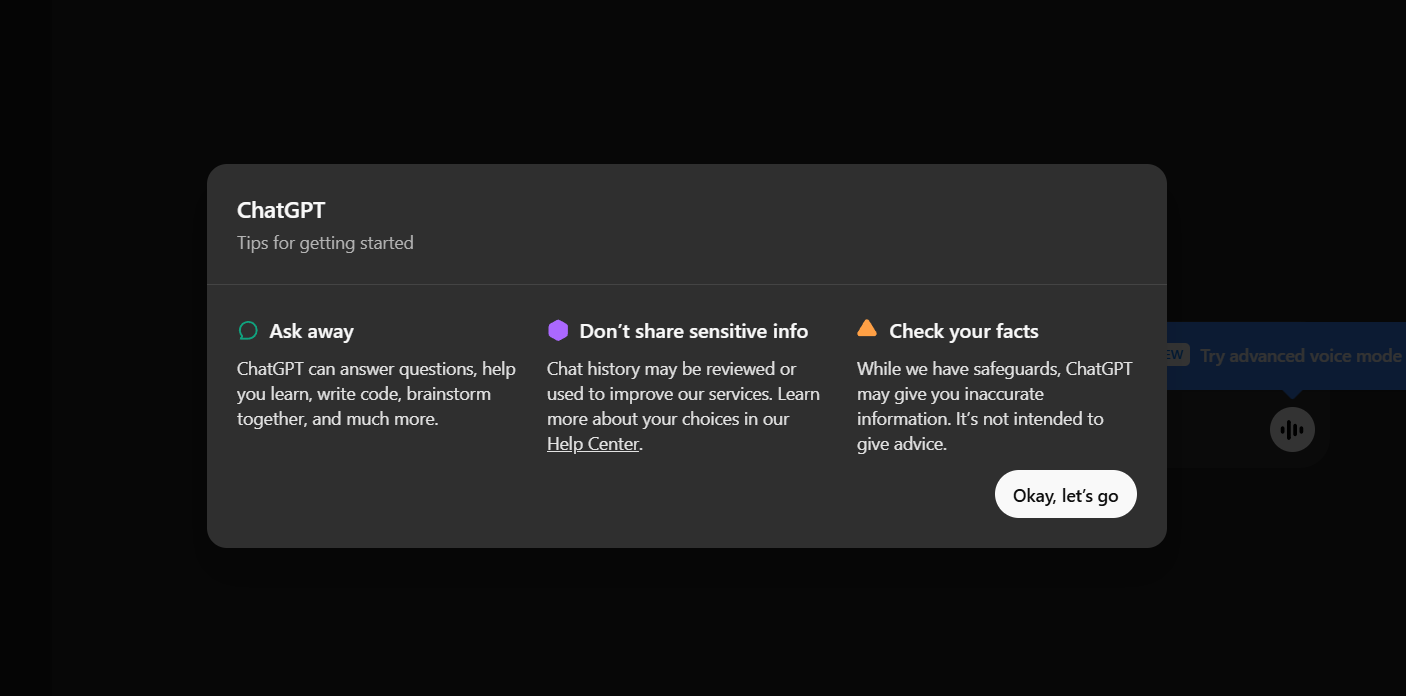Select the "Ask away" heading
This screenshot has height=696, width=1406.
[x=311, y=331]
